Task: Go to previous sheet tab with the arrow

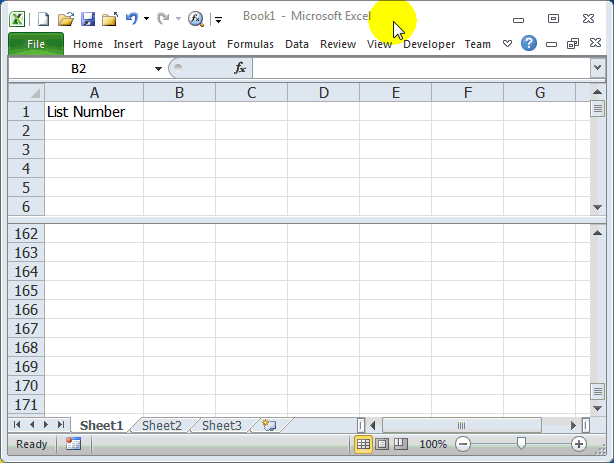Action: tap(32, 425)
